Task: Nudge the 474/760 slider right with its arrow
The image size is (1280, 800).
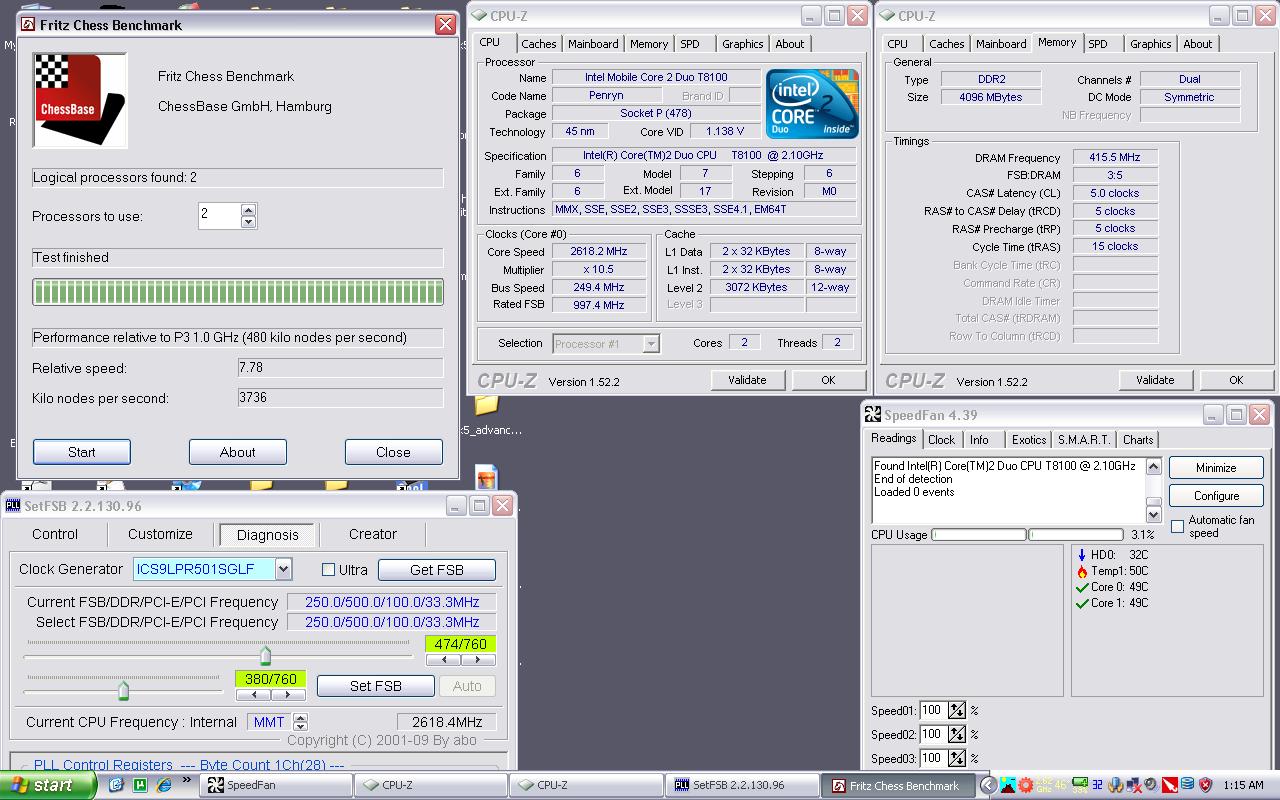Action: [x=478, y=660]
